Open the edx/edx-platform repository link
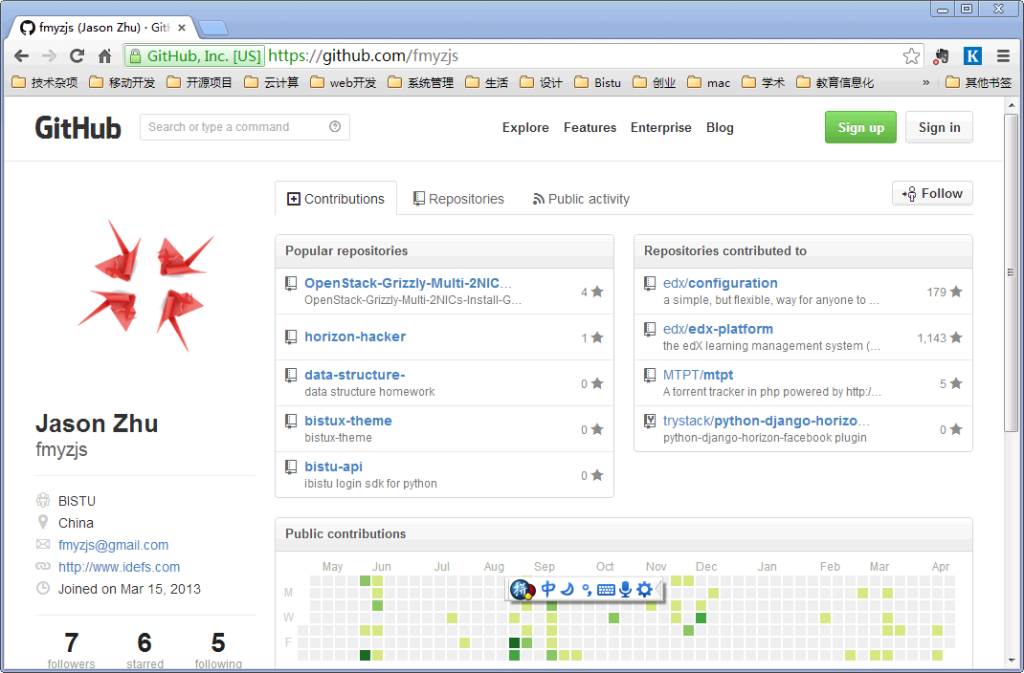The width and height of the screenshot is (1024, 673). (x=717, y=329)
